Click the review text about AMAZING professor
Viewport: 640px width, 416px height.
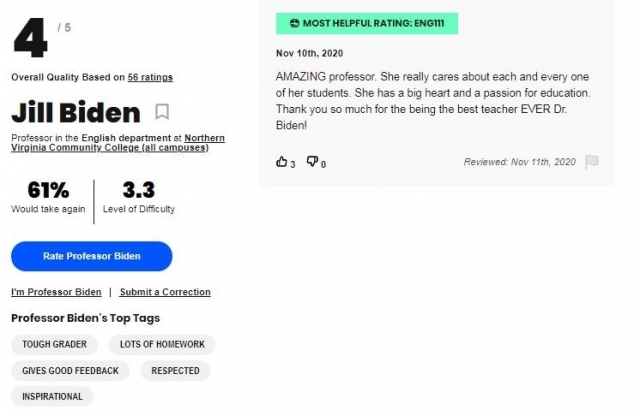pos(433,101)
